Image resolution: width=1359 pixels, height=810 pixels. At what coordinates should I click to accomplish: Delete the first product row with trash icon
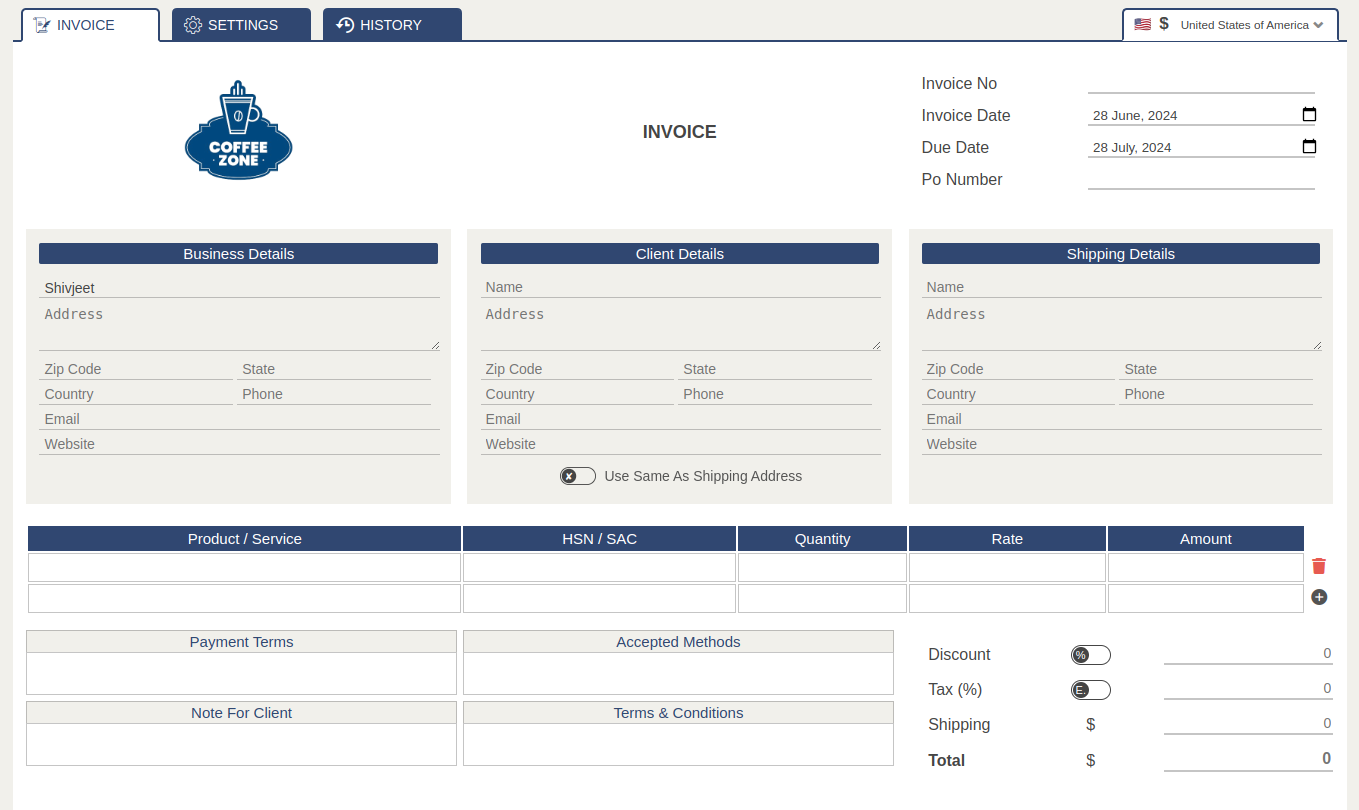pos(1318,565)
